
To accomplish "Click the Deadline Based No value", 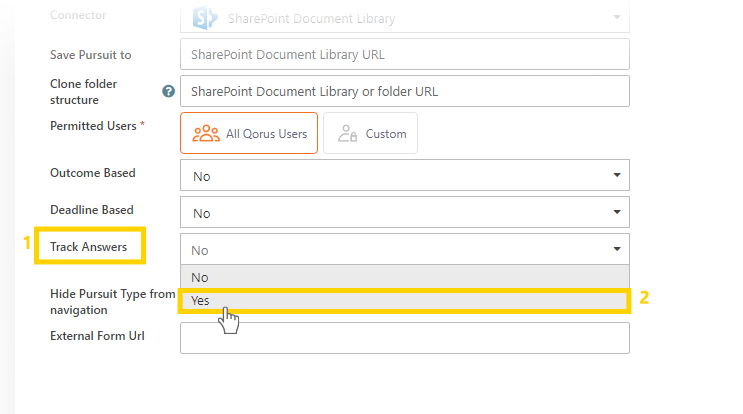I will 201,213.
